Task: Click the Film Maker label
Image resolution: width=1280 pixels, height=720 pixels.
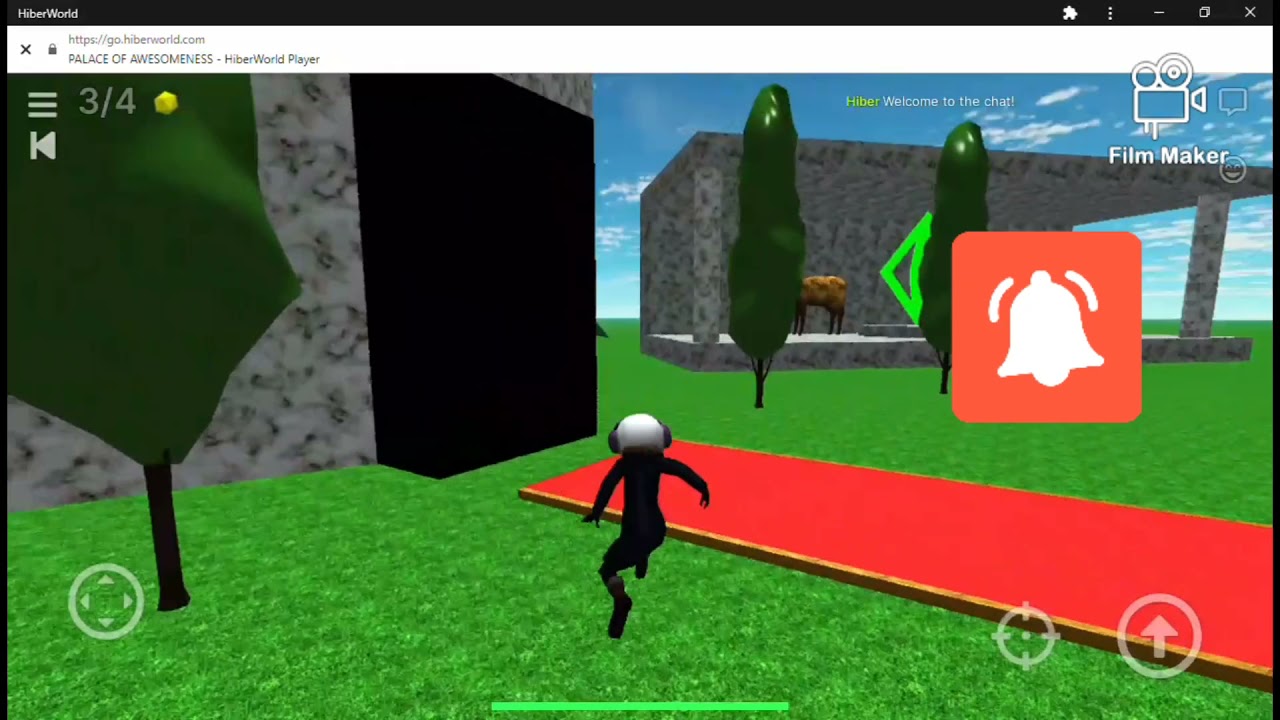Action: click(x=1168, y=156)
